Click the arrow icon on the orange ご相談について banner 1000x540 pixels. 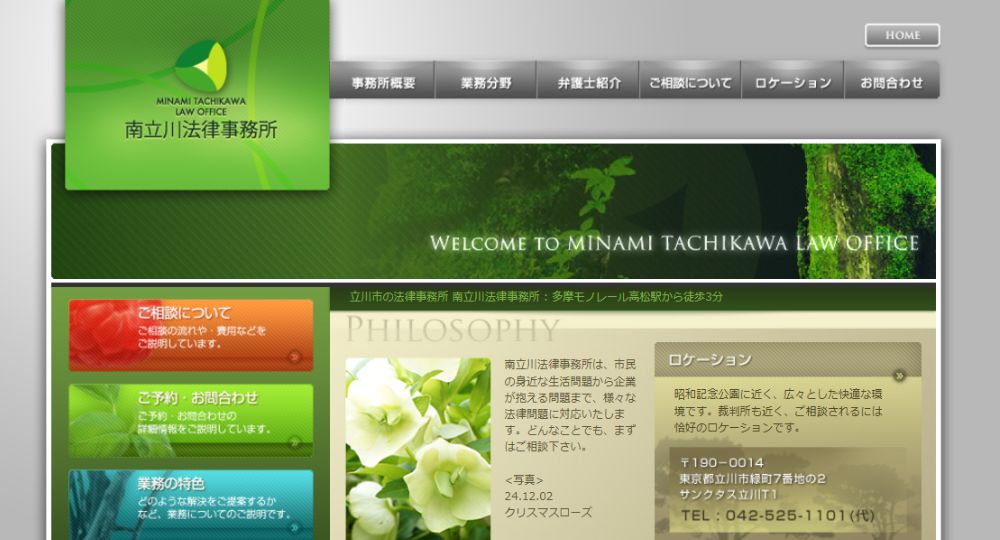click(294, 356)
